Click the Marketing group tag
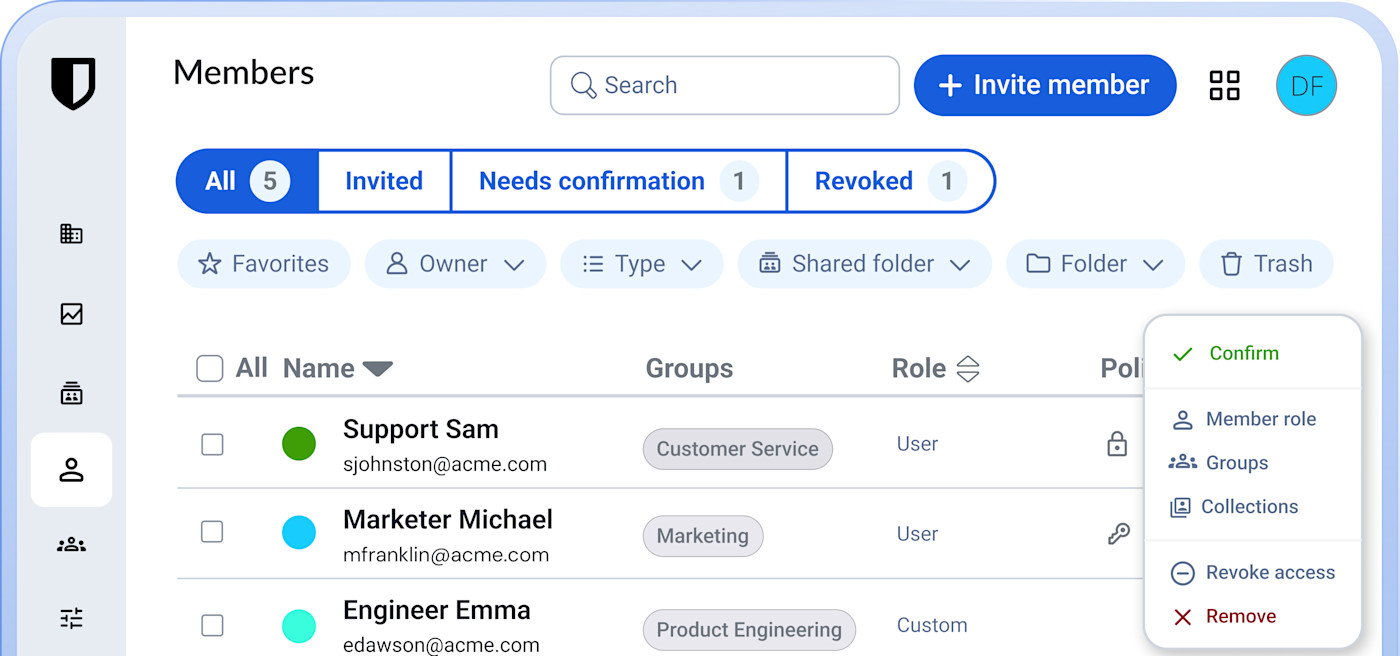The image size is (1400, 656). 703,536
